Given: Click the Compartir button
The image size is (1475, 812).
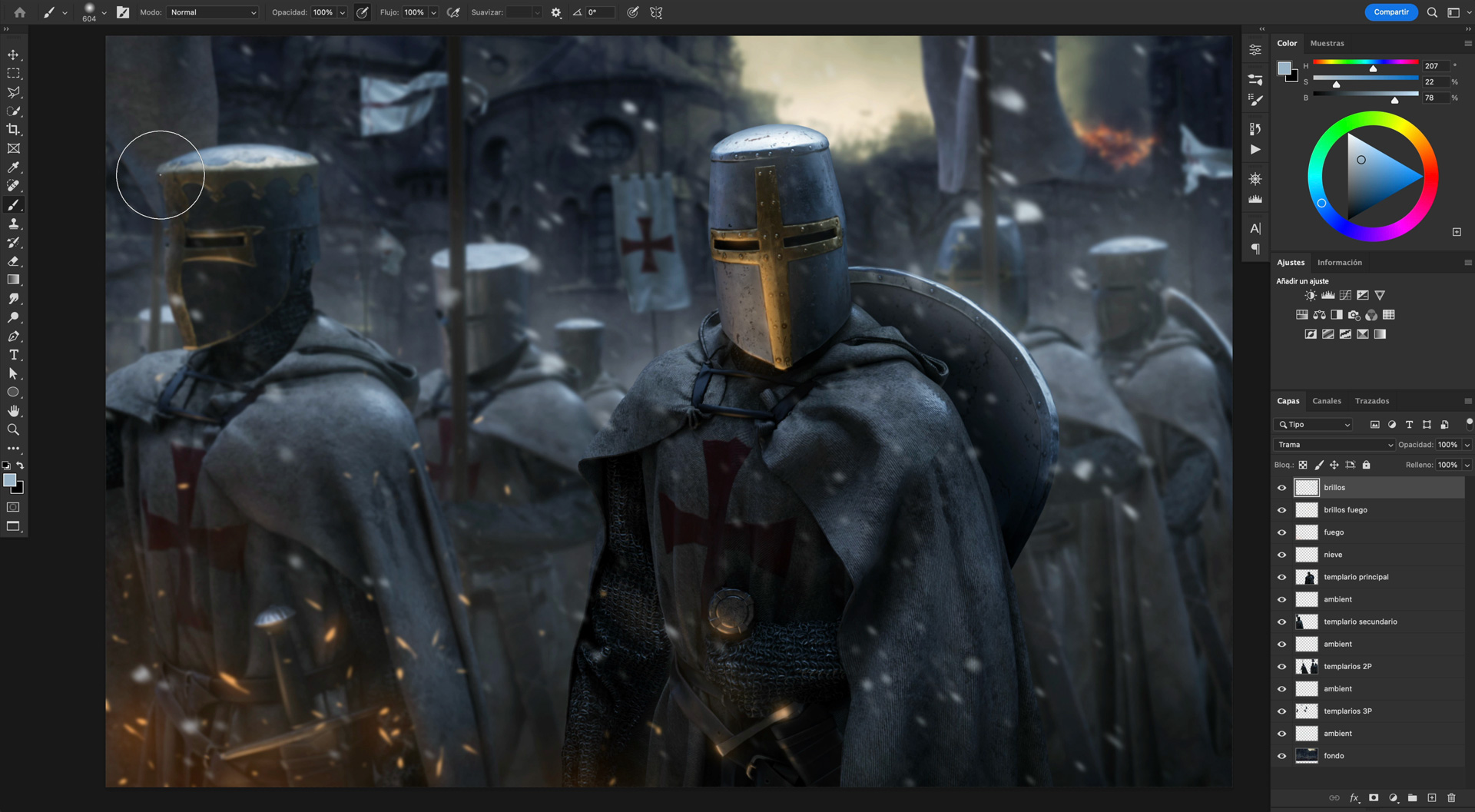Looking at the screenshot, I should tap(1390, 12).
